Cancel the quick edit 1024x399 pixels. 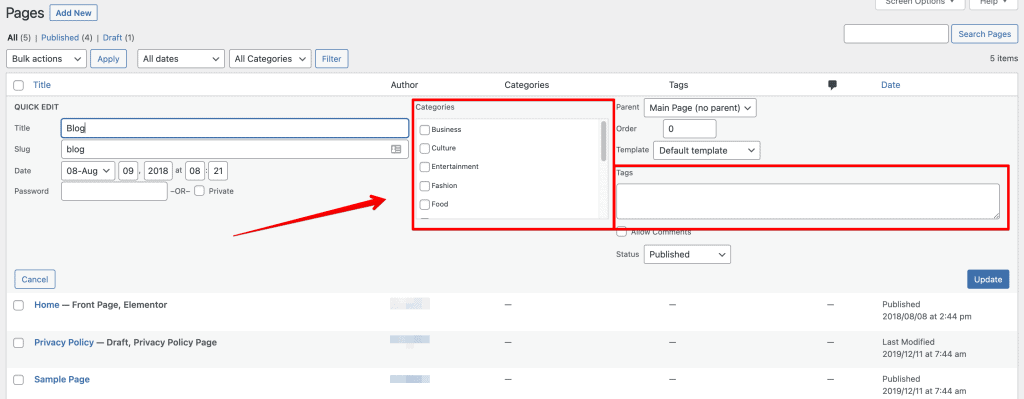coord(35,279)
